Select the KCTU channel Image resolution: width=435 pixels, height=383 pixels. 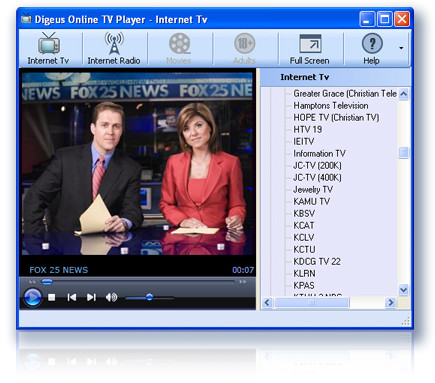[304, 250]
